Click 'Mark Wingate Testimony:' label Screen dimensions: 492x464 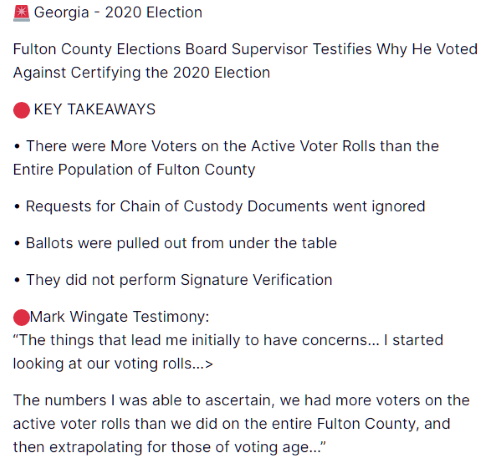pyautogui.click(x=119, y=317)
